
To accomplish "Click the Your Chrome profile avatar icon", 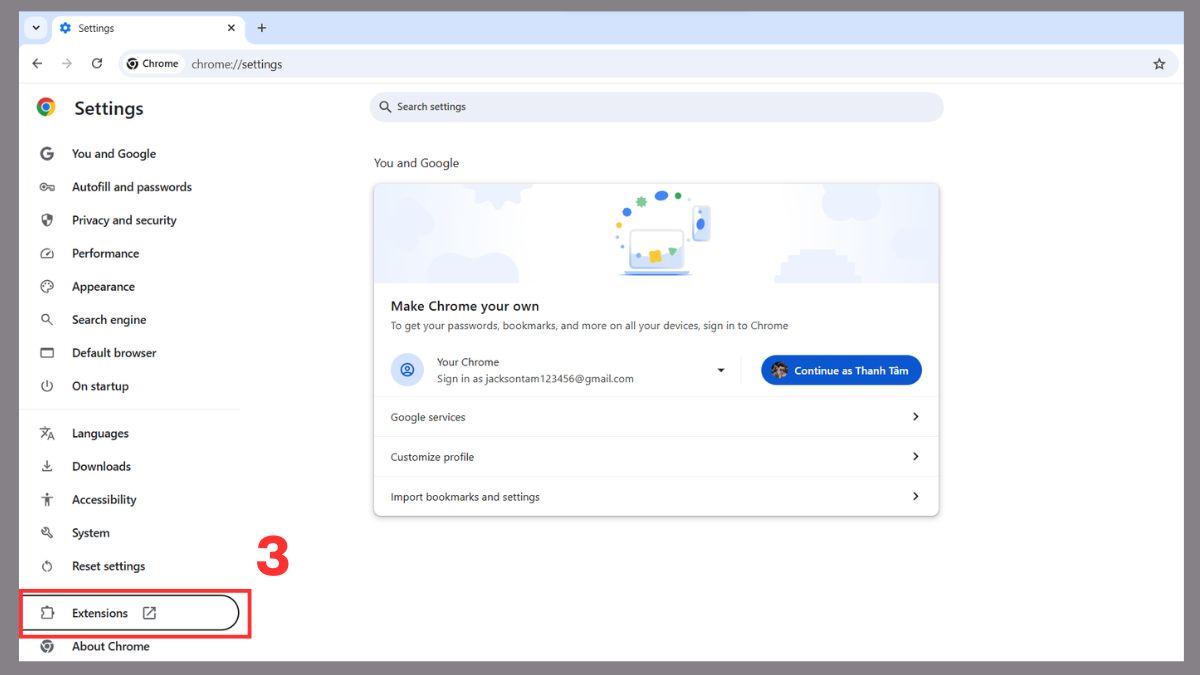I will 407,370.
